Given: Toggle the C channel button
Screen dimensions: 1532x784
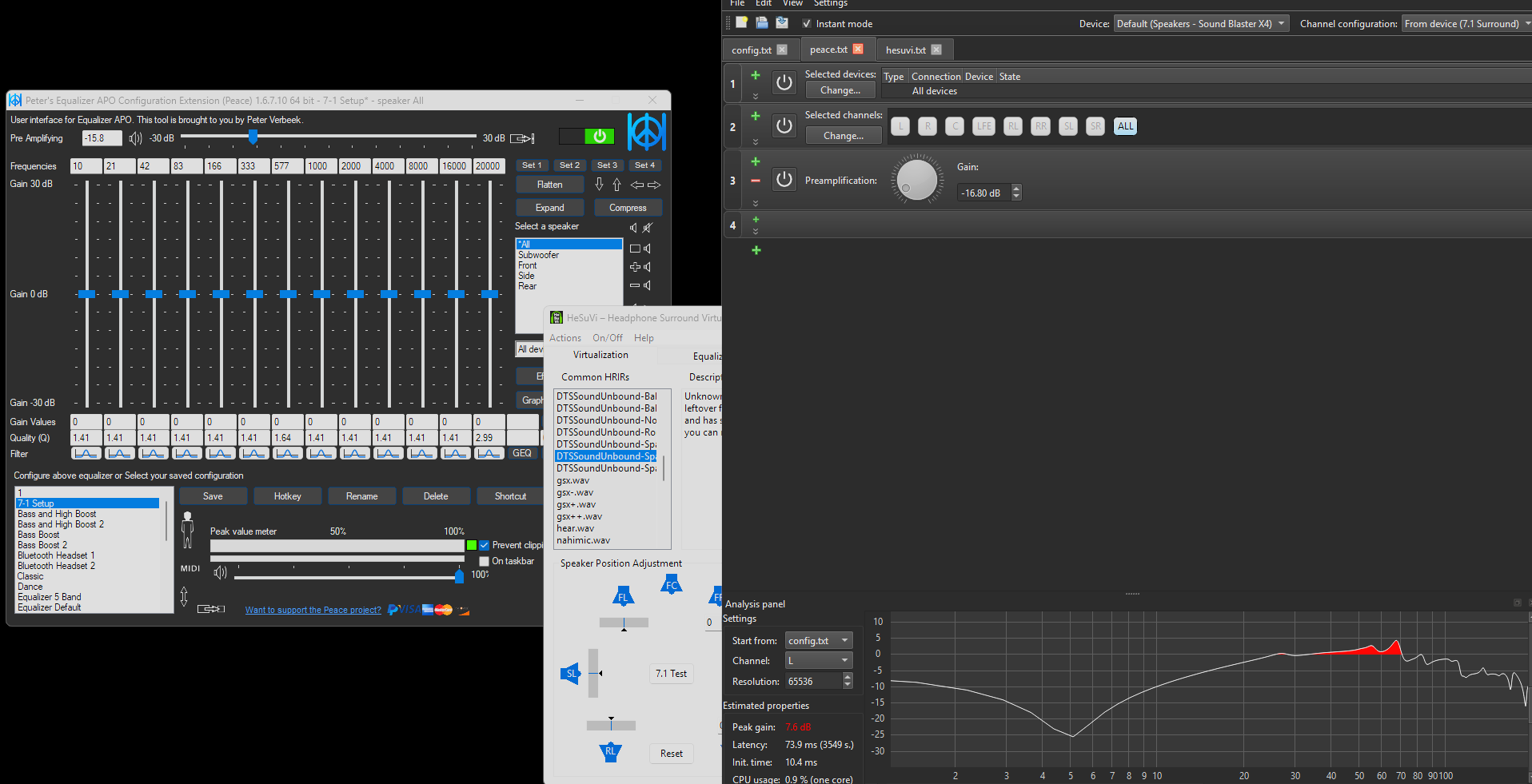Looking at the screenshot, I should pos(955,126).
